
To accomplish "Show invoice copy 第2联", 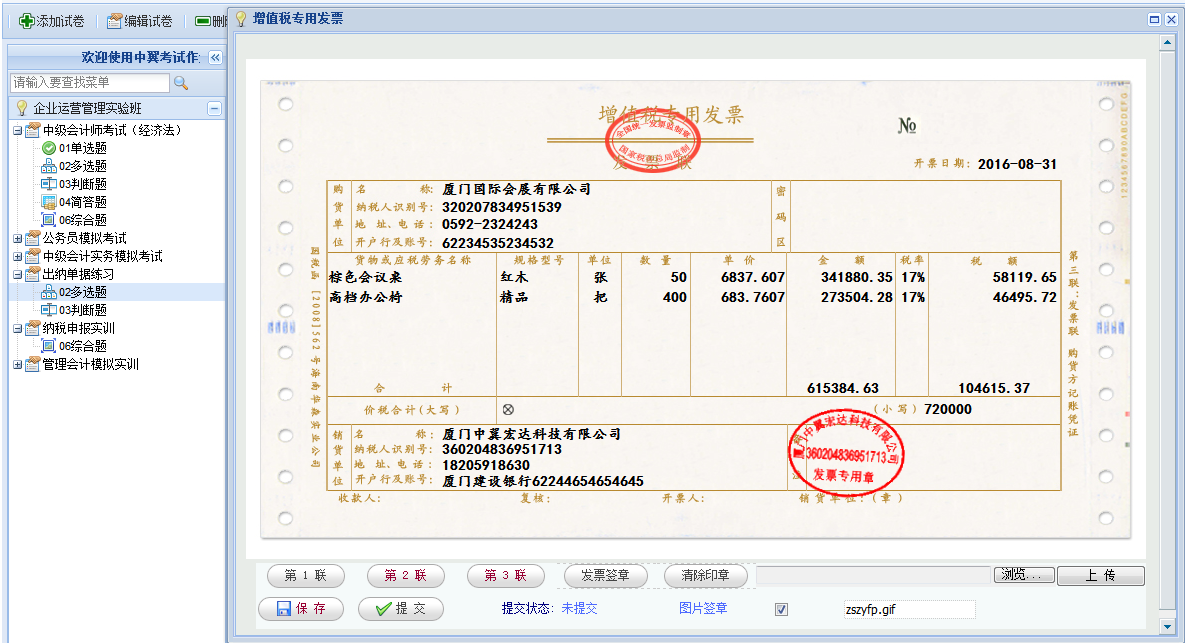I will 406,576.
